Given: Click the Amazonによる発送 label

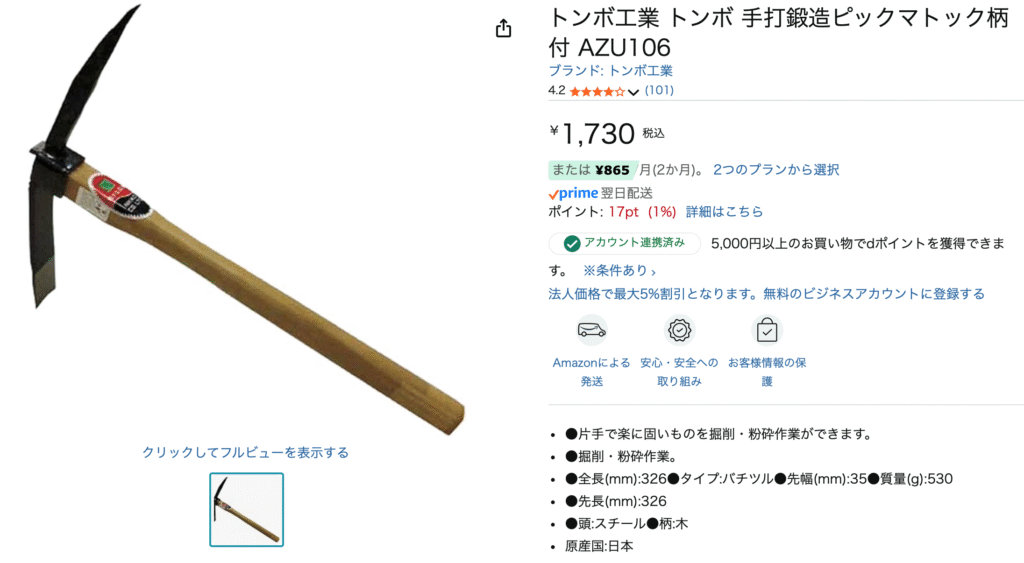Looking at the screenshot, I should (x=592, y=372).
